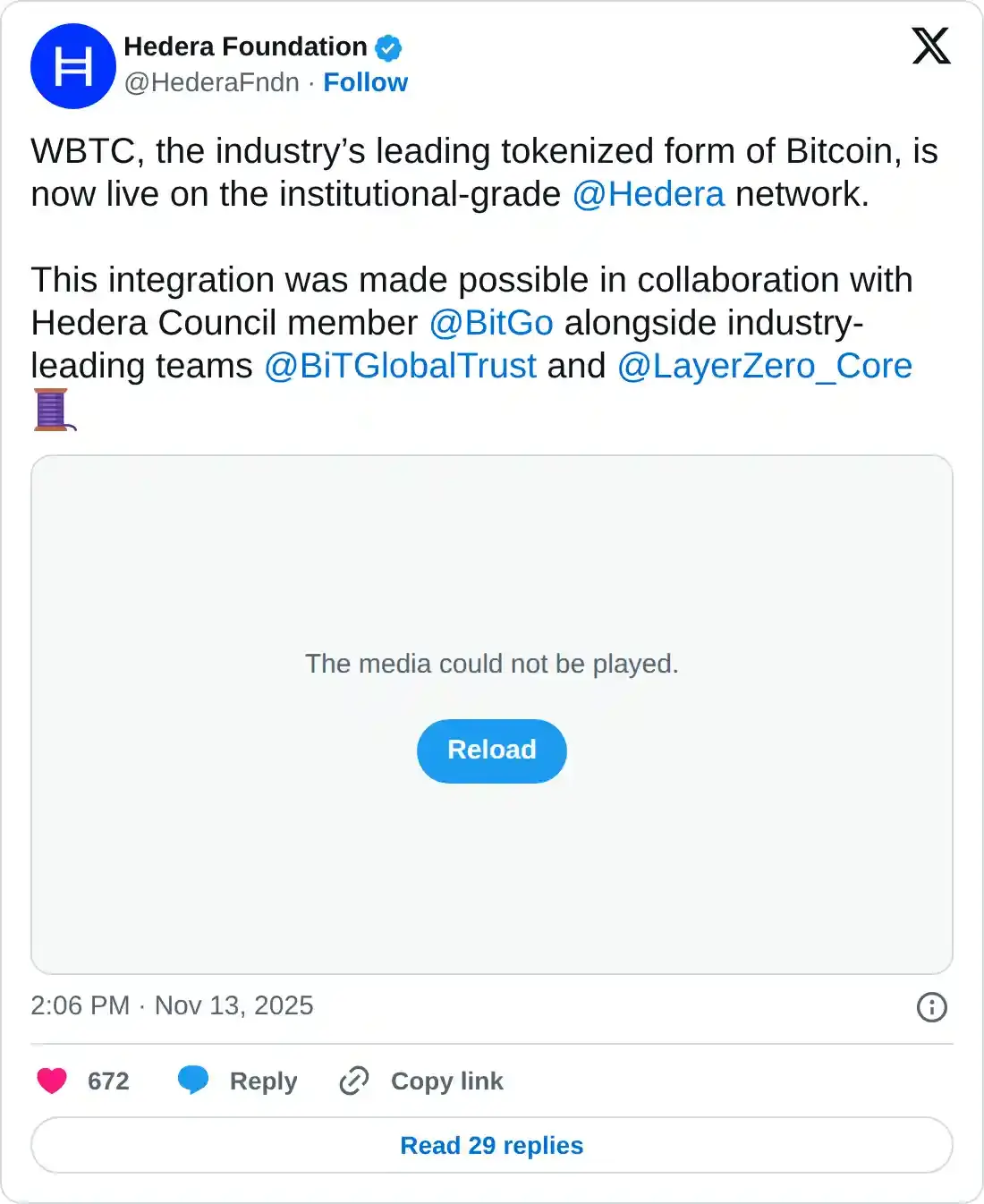Image resolution: width=984 pixels, height=1204 pixels.
Task: Open the @BiTGlobalTrust mention
Action: click(x=401, y=365)
